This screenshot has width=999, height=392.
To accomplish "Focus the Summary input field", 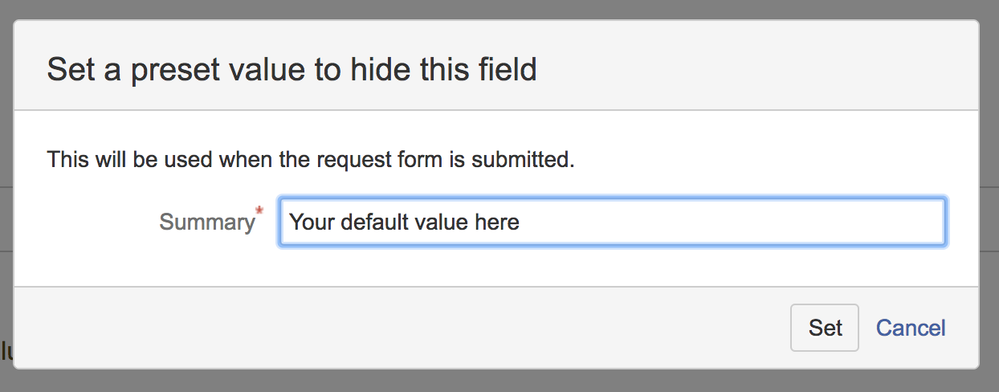I will [x=612, y=222].
